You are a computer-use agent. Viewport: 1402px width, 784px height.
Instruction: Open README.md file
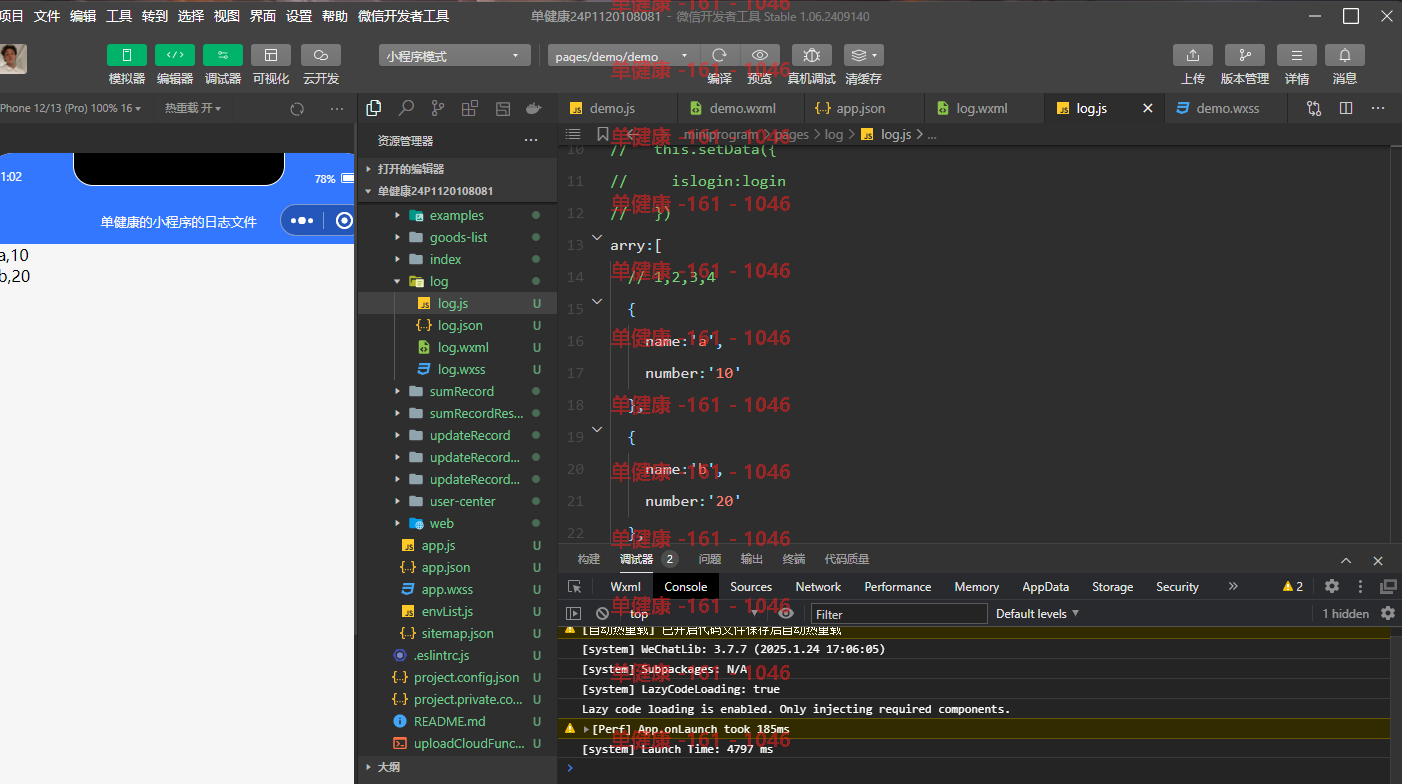(x=449, y=721)
